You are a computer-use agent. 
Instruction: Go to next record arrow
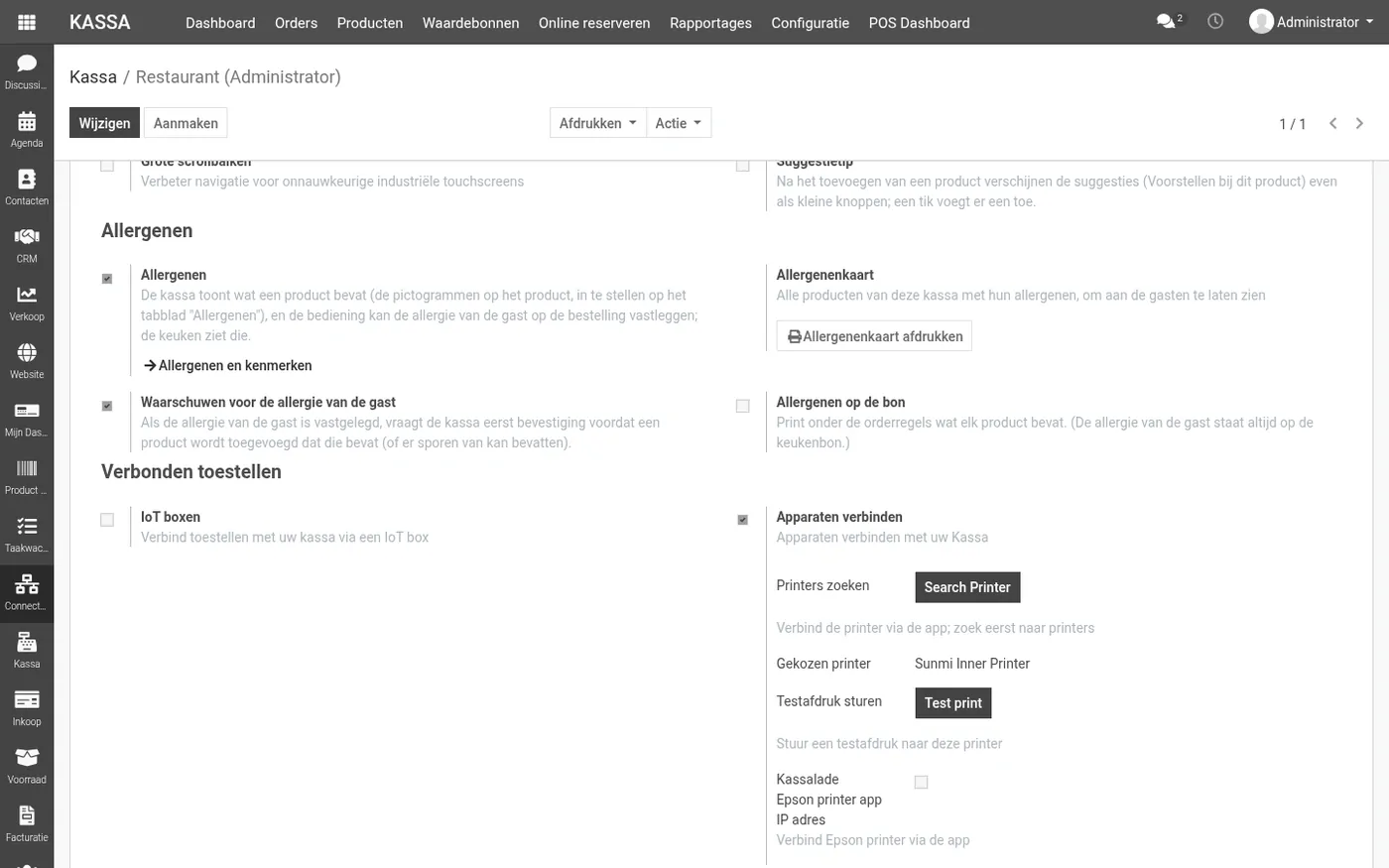point(1359,123)
